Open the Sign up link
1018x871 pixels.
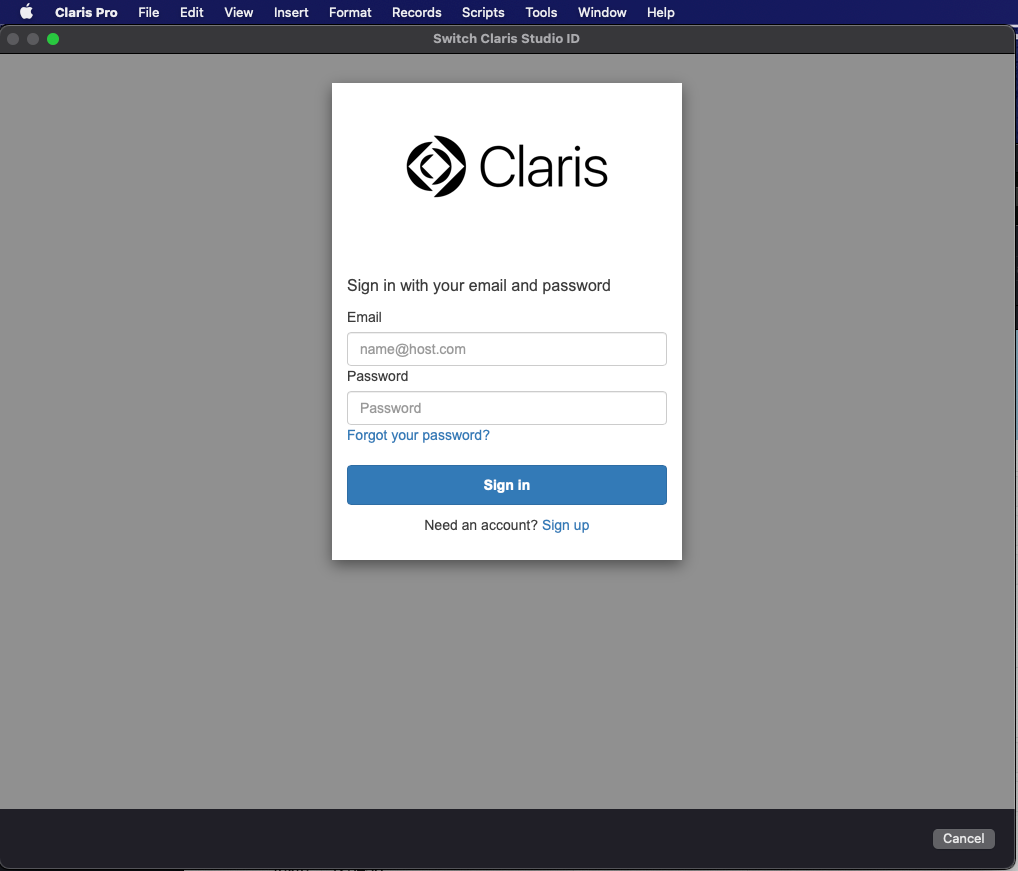coord(565,525)
